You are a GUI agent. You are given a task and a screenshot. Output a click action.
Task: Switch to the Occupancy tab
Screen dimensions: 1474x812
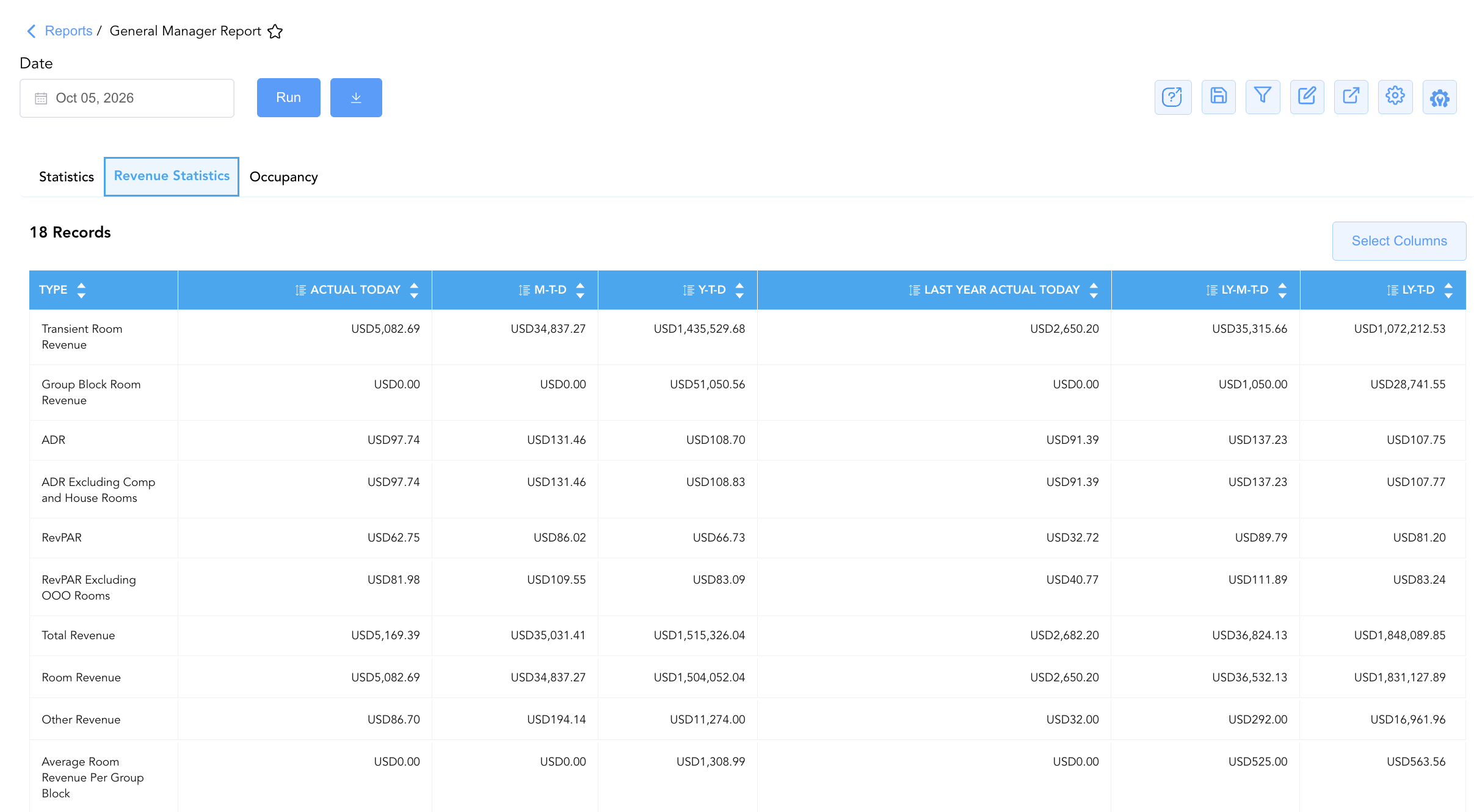click(x=283, y=177)
